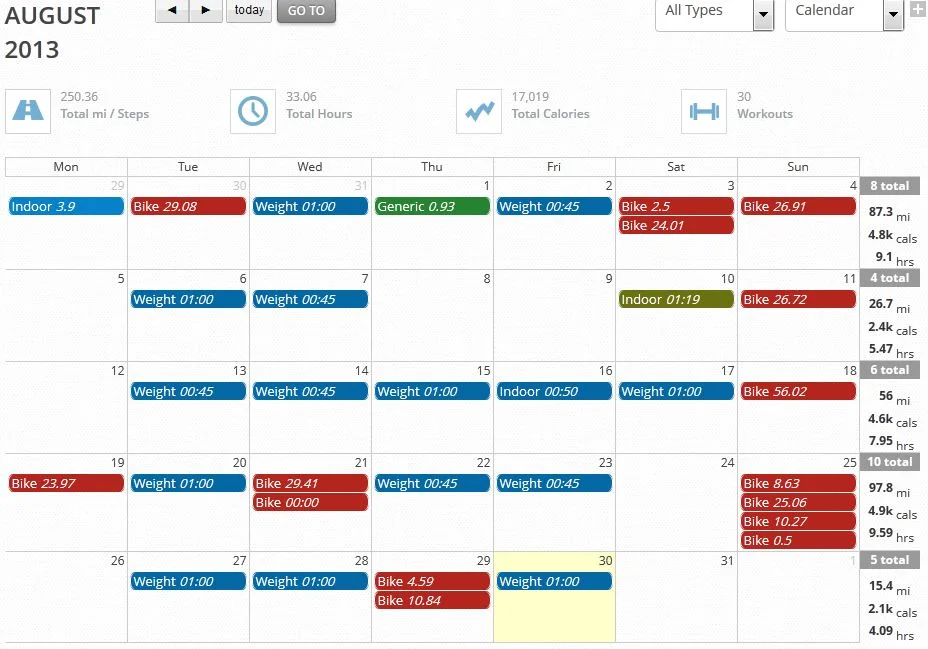Open the Bike 10.27 workout

pyautogui.click(x=798, y=521)
